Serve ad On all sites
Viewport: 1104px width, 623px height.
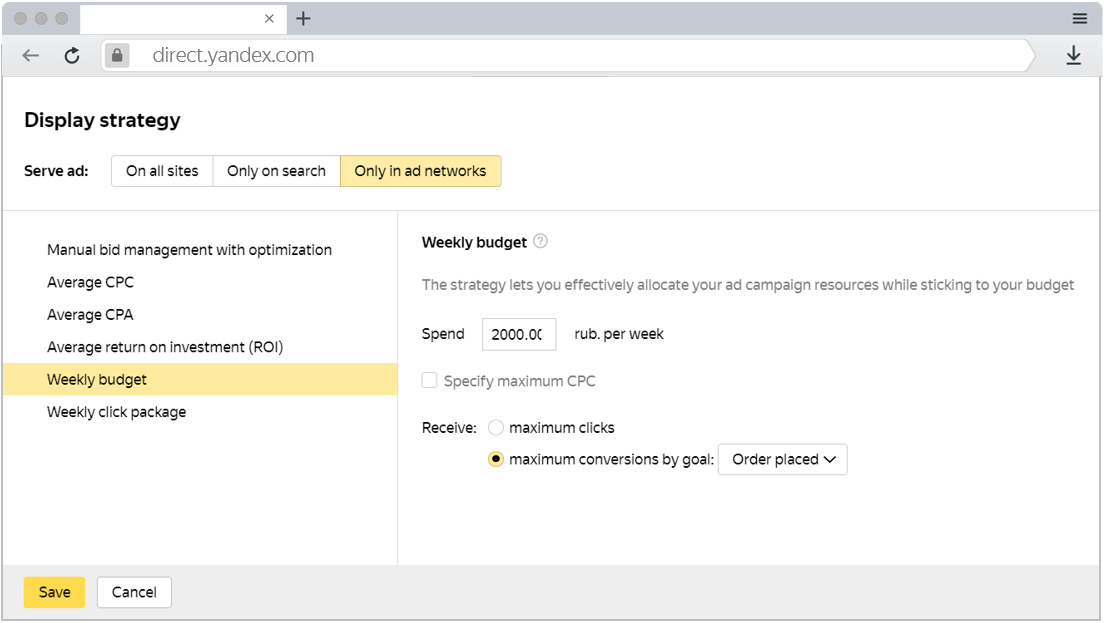pyautogui.click(x=162, y=171)
